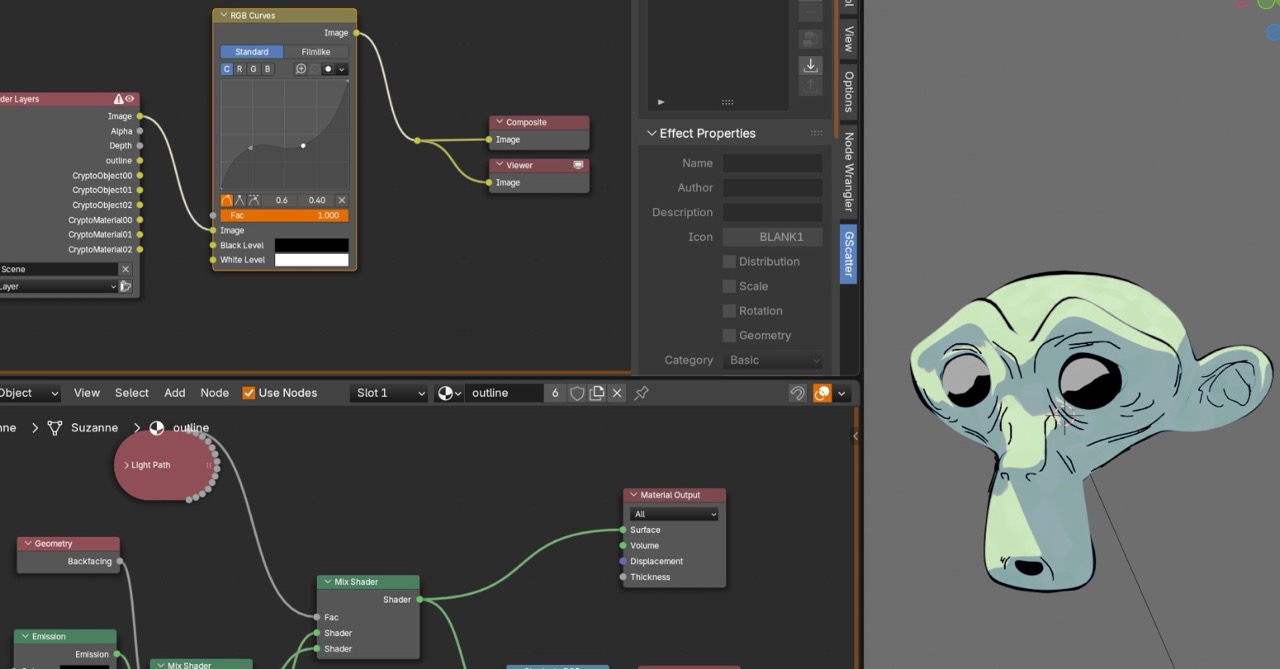Switch to the Options sidebar tab
Screen dimensions: 1280x669
click(x=848, y=91)
